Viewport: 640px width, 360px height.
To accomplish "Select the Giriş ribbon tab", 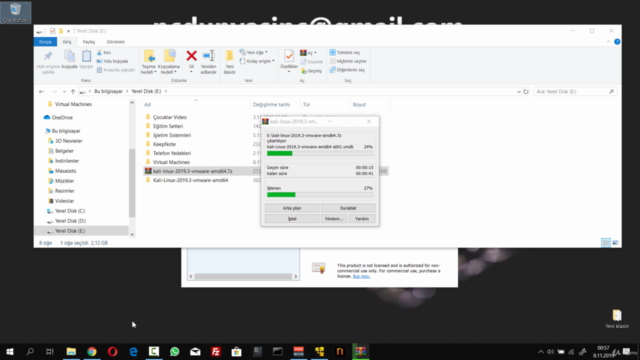I will click(x=67, y=42).
